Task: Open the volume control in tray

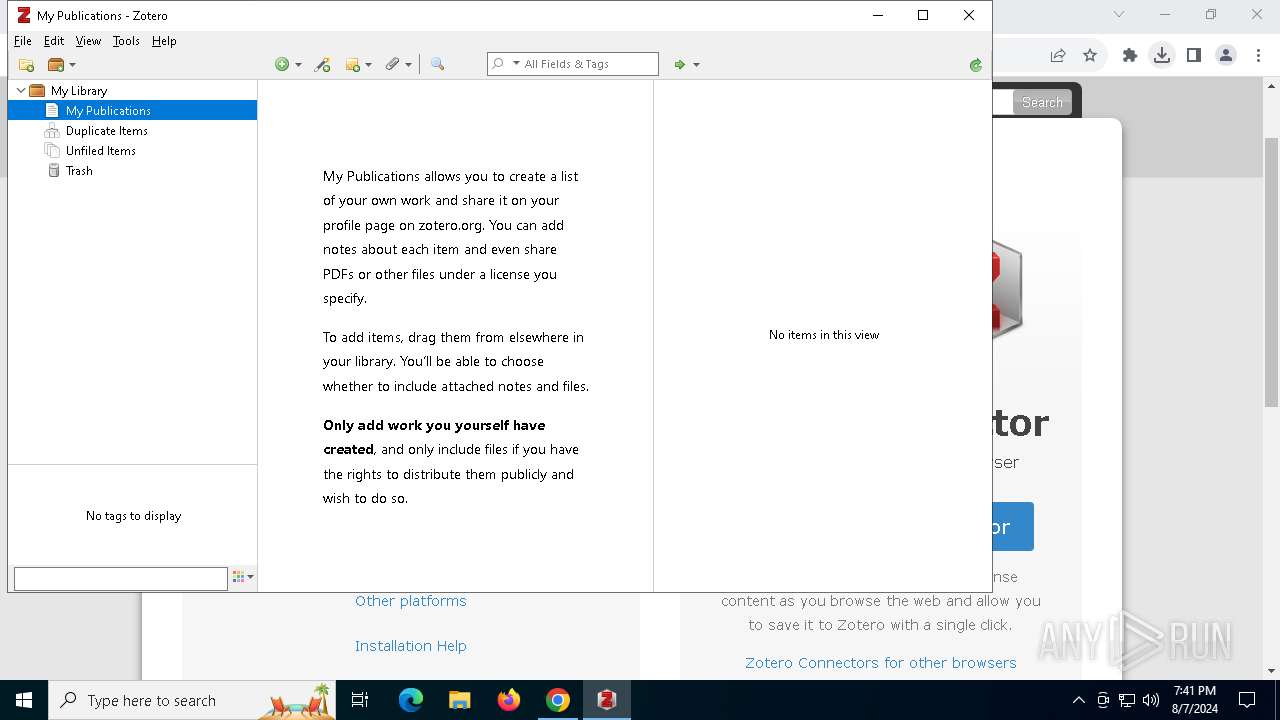Action: click(x=1151, y=700)
